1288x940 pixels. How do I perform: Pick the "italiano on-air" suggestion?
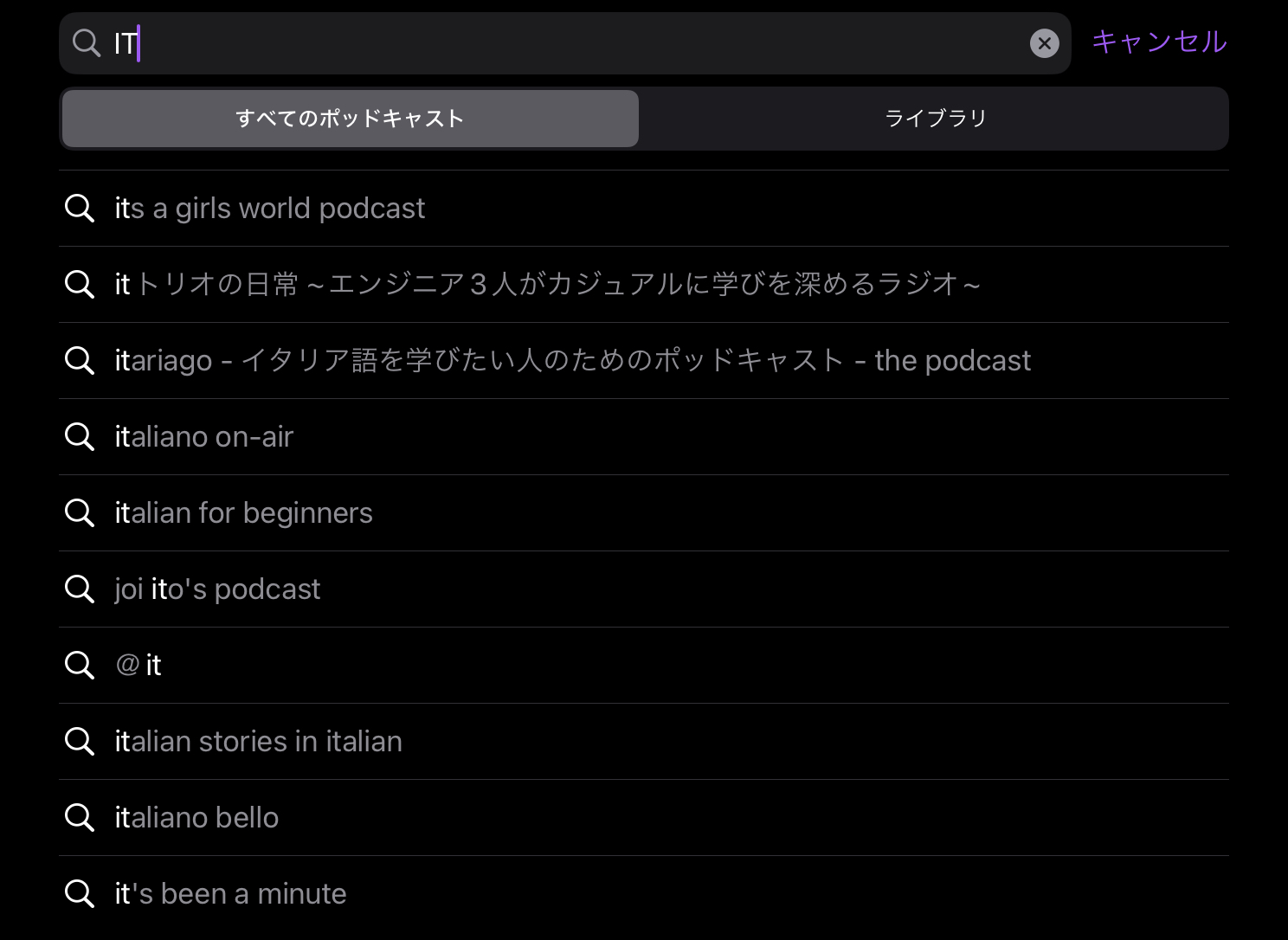point(204,437)
